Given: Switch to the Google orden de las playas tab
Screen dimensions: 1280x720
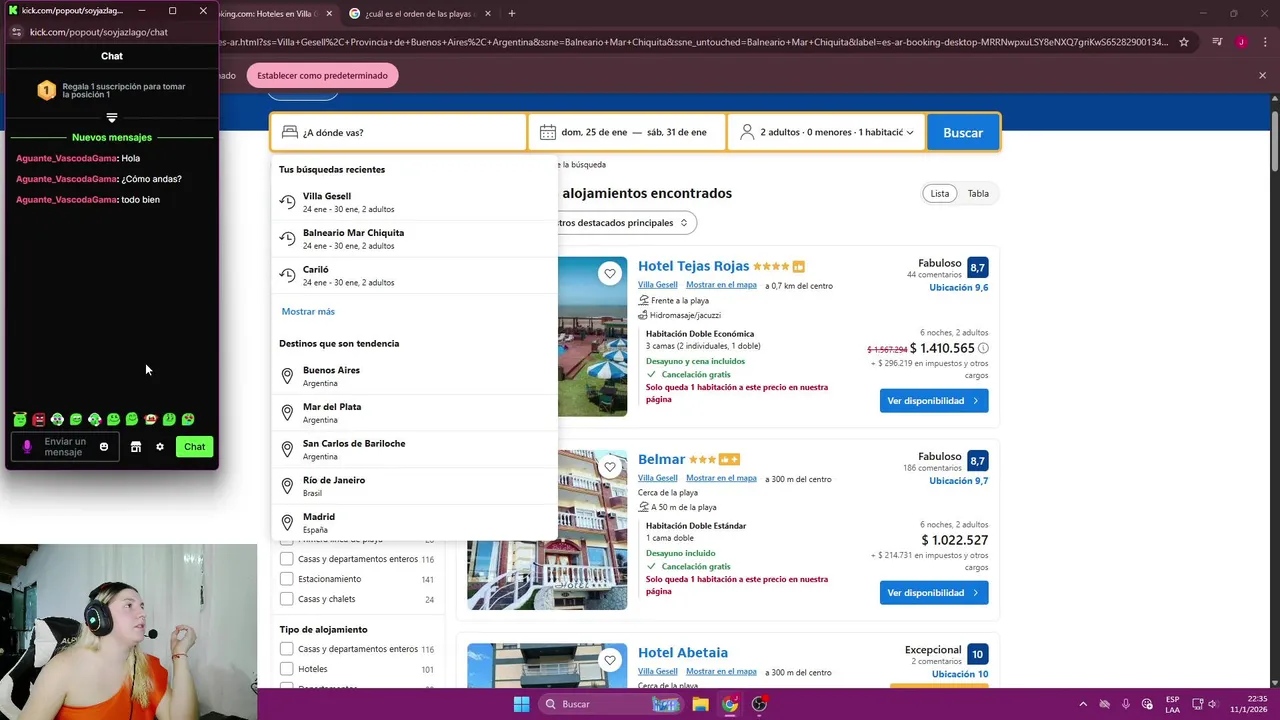Looking at the screenshot, I should 418,13.
